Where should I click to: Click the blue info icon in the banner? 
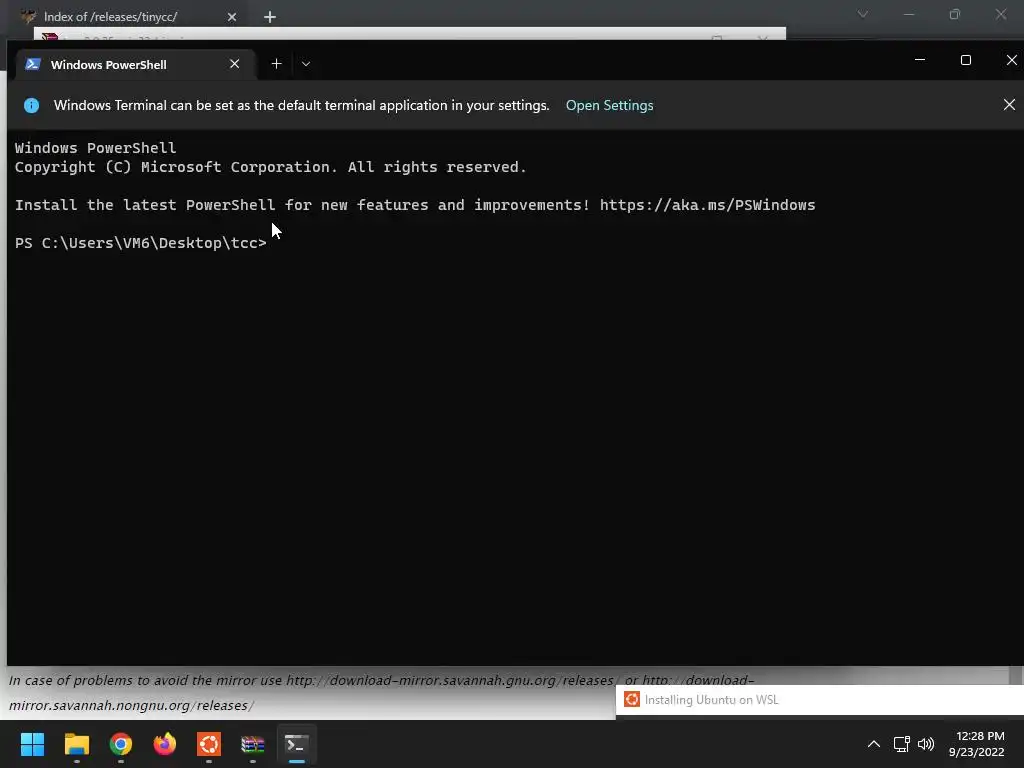click(31, 105)
